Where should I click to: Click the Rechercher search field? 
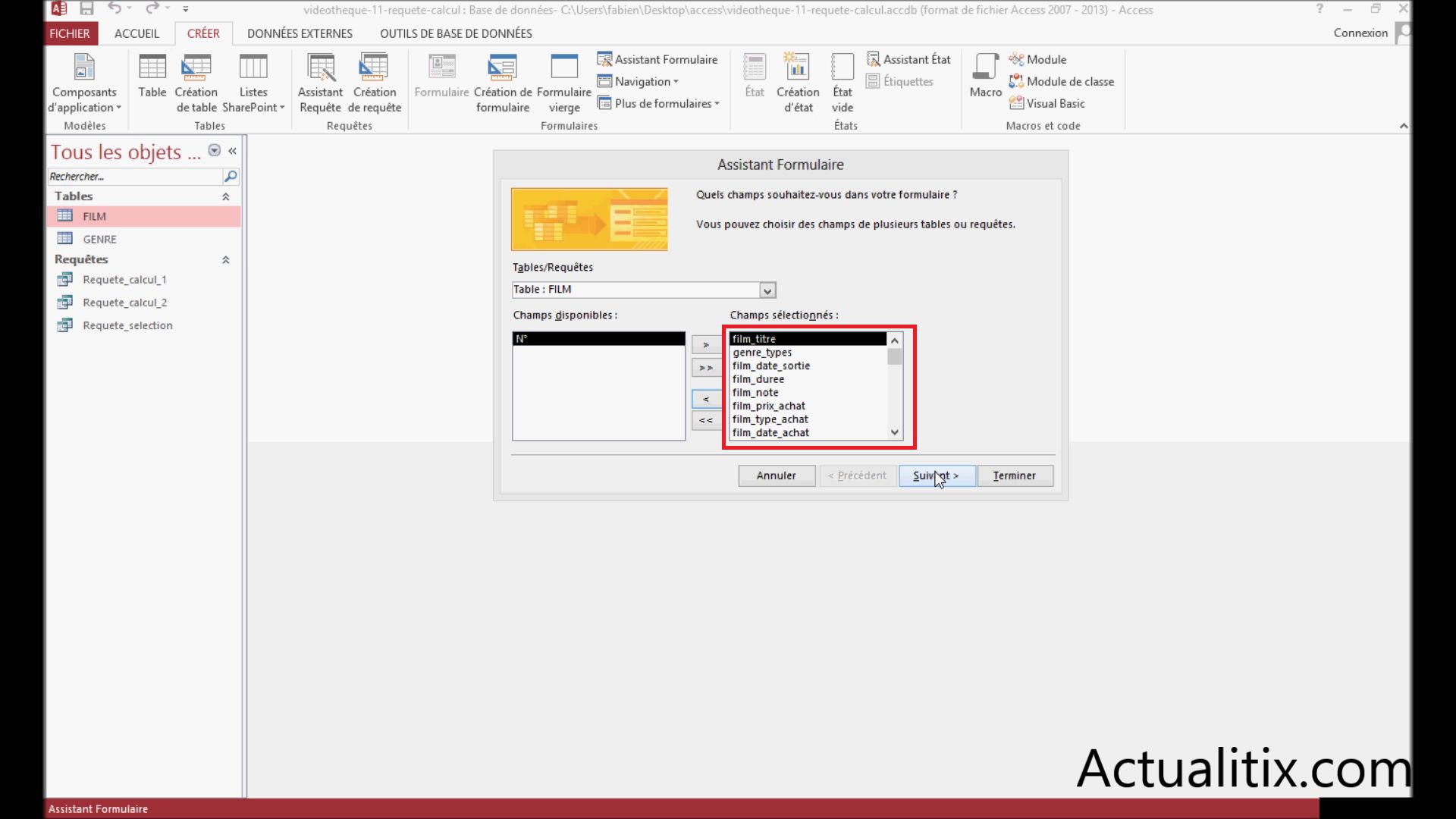coord(134,177)
